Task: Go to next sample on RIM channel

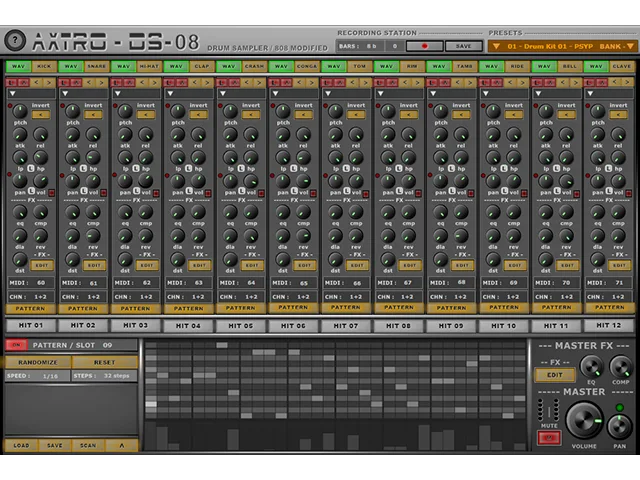Action: pos(418,83)
